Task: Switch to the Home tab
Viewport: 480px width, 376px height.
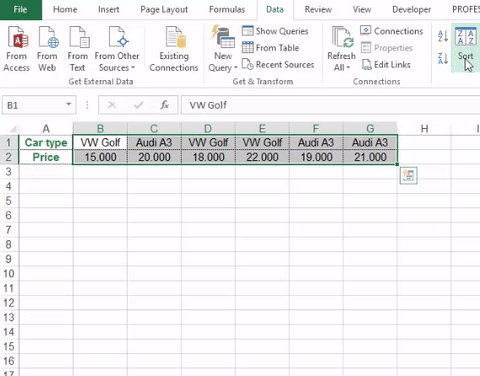Action: coord(65,10)
